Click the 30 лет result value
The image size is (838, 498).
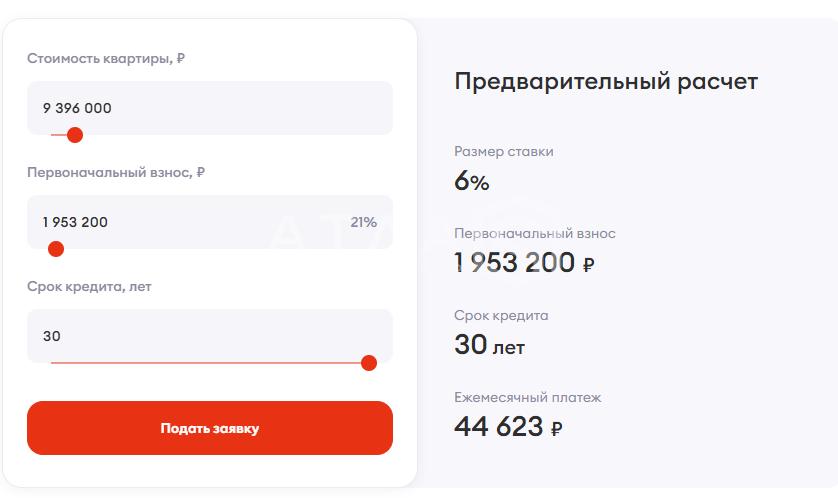(489, 345)
